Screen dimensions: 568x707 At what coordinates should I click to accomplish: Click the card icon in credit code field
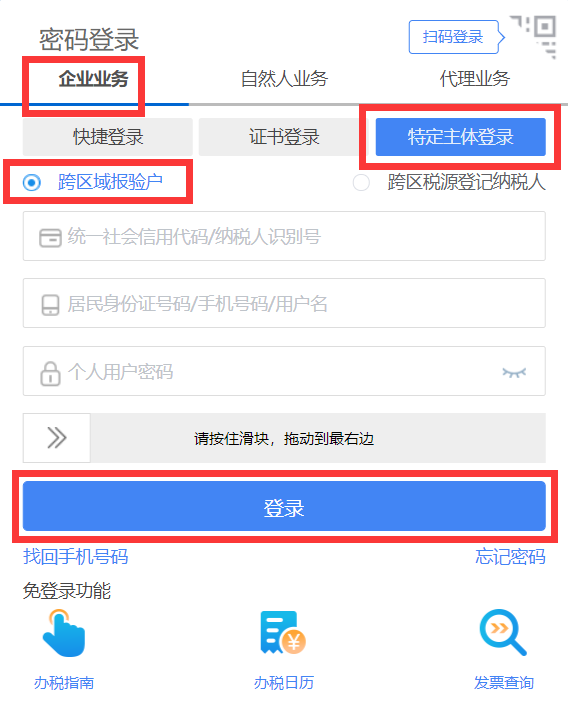[50, 238]
